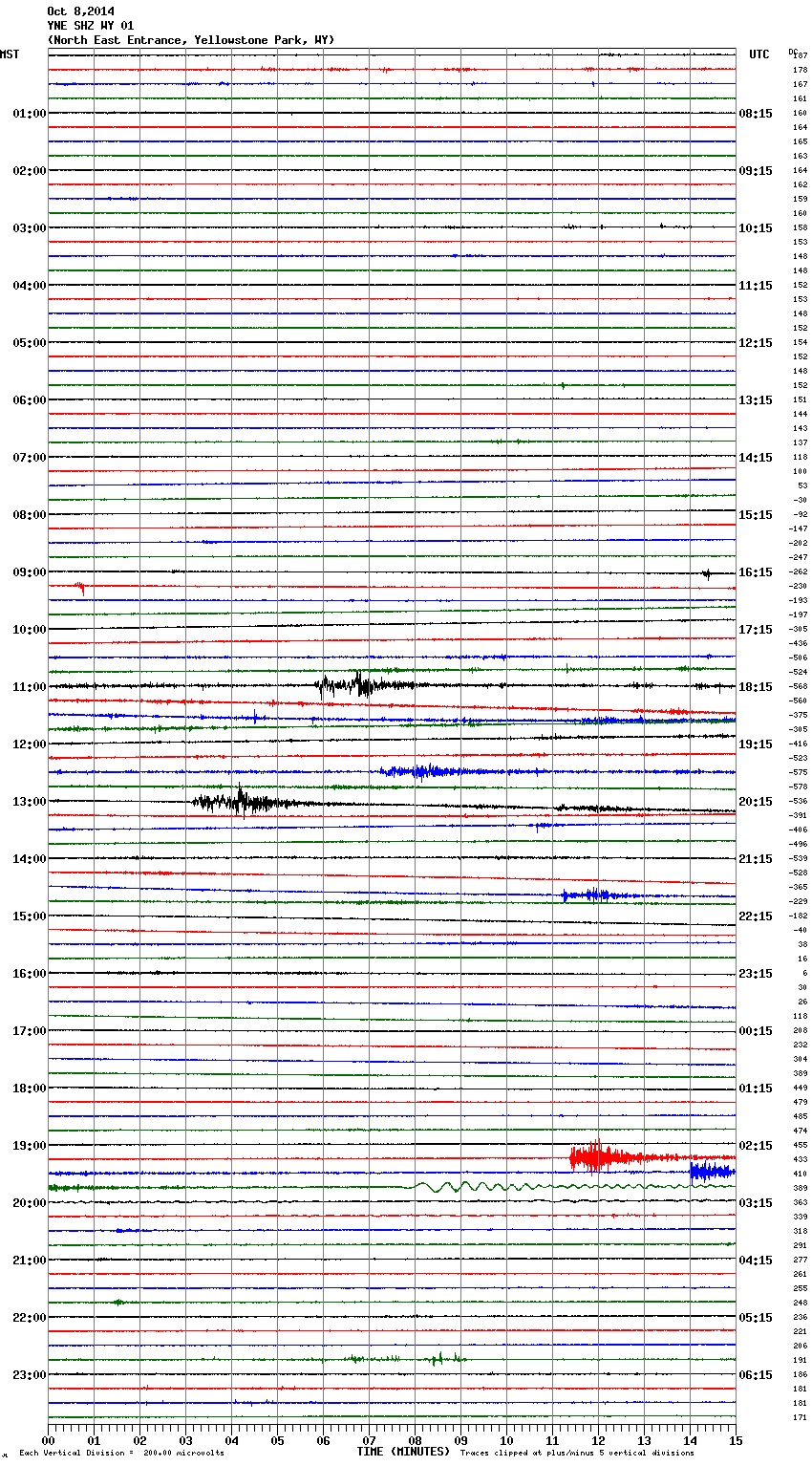Click the '23:00' MST hour label
This screenshot has height=1466, width=812.
[30, 1375]
